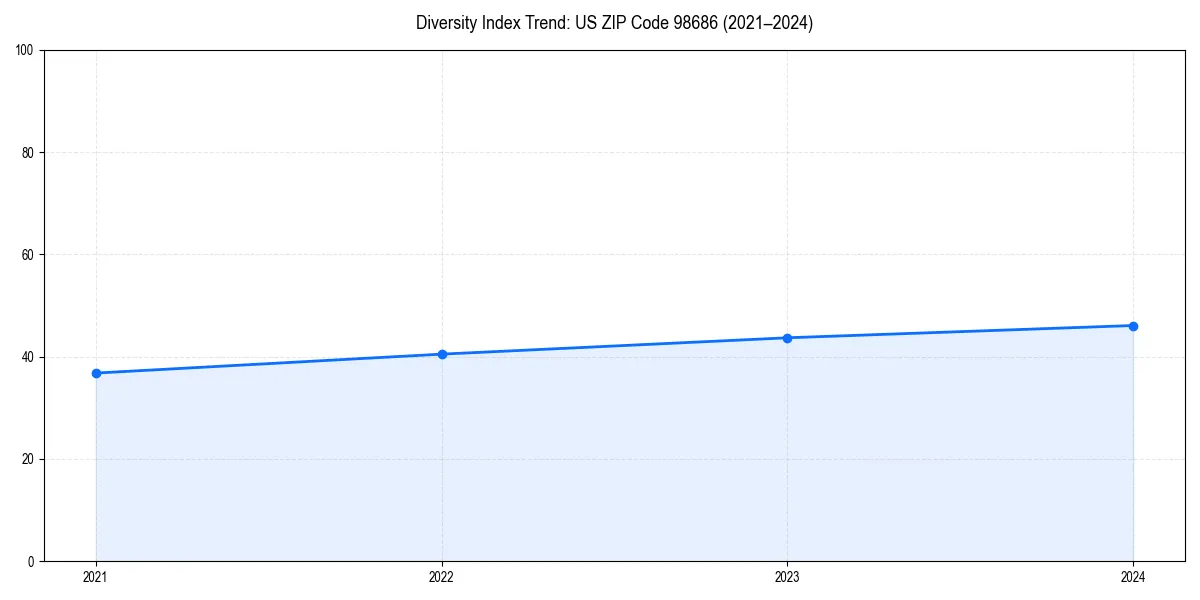This screenshot has width=1200, height=600.
Task: Toggle the dashed gridlines on the chart
Action: (x=614, y=255)
